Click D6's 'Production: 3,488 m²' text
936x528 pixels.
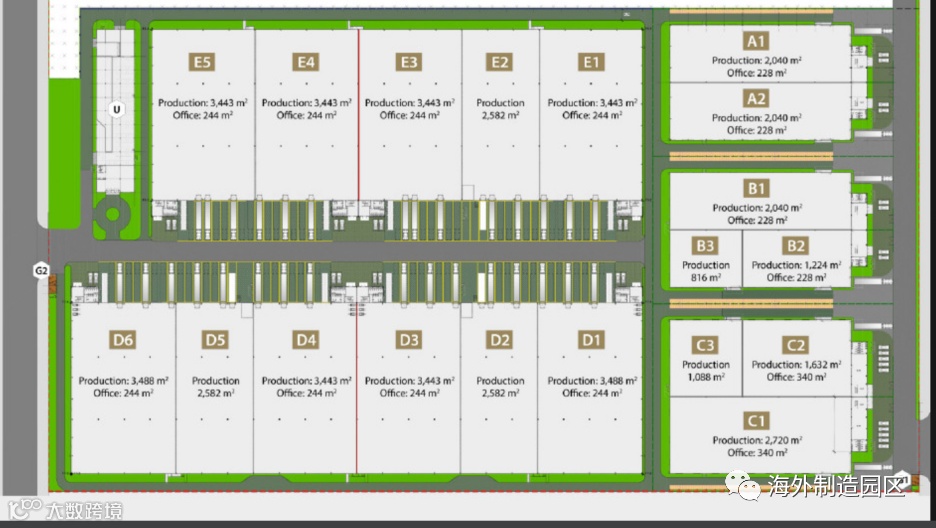(x=124, y=381)
